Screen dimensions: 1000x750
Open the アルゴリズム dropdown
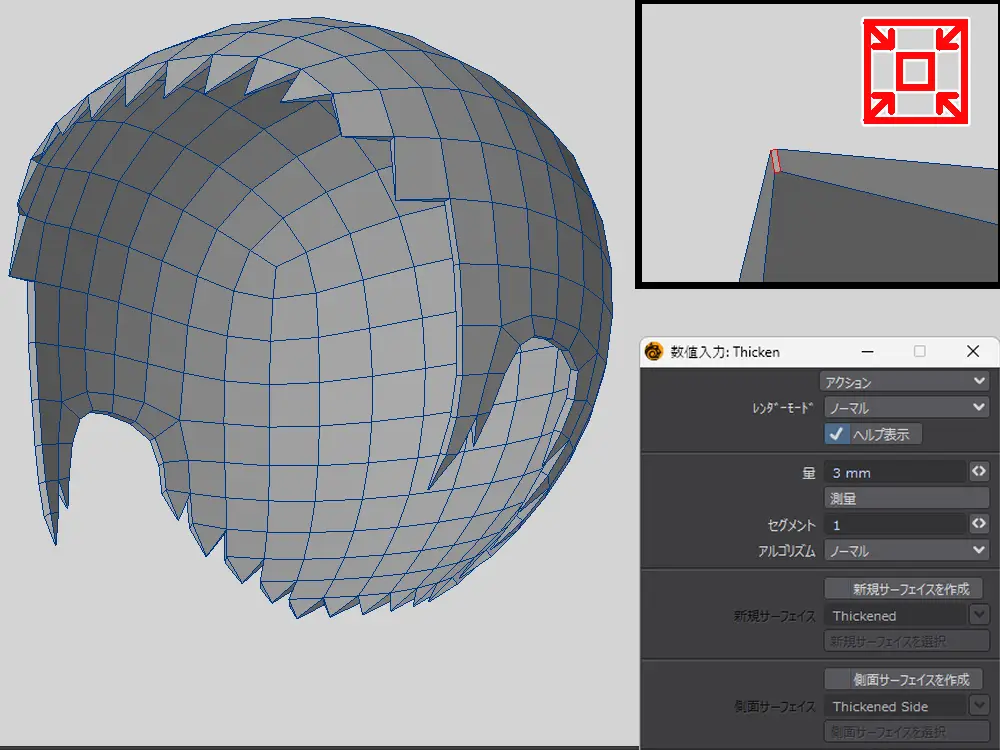coord(904,551)
